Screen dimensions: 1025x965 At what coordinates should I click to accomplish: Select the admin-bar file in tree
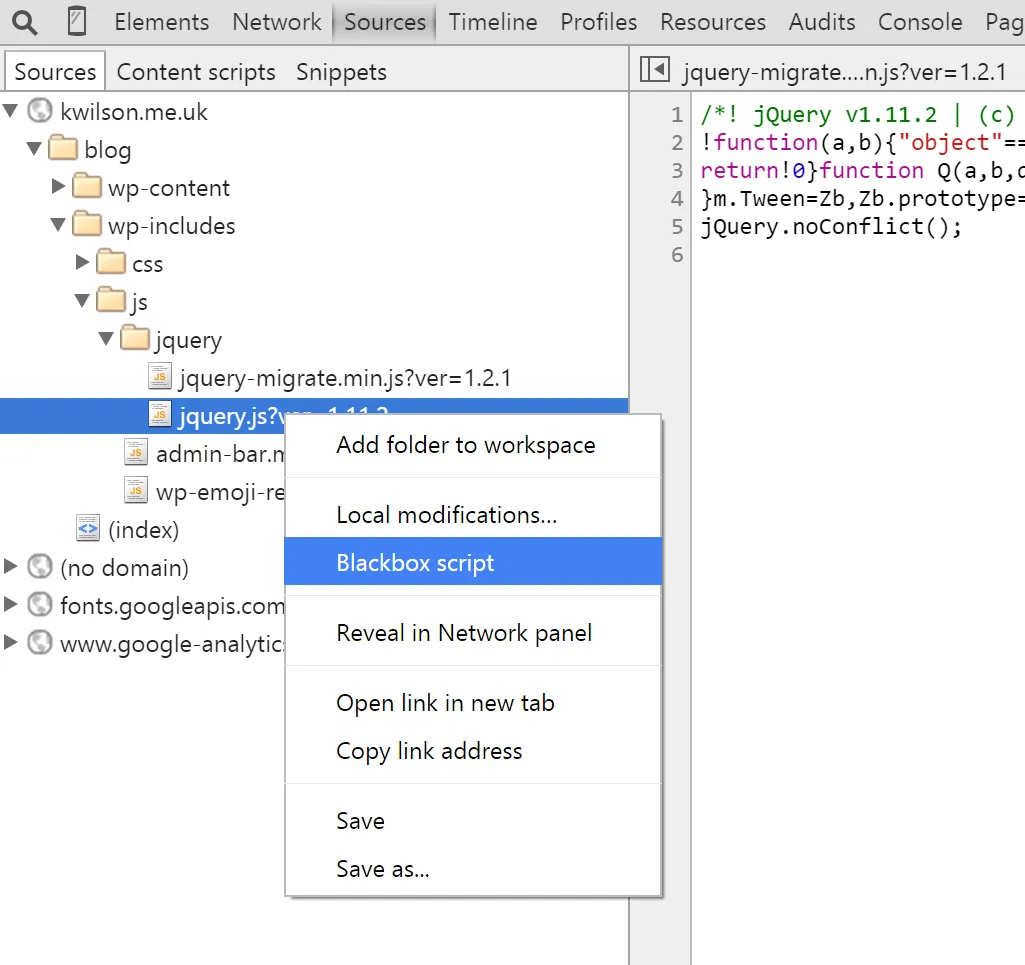point(220,454)
